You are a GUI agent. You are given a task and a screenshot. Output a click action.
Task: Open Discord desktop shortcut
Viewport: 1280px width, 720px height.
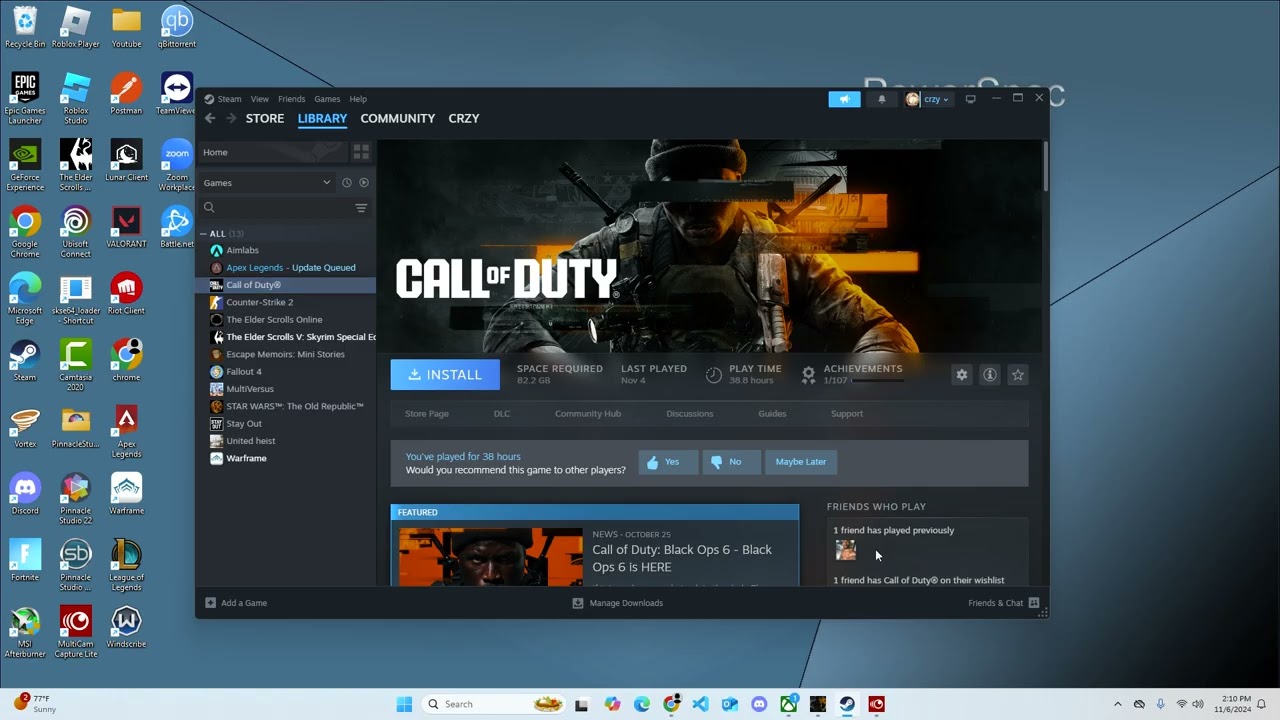[x=25, y=494]
